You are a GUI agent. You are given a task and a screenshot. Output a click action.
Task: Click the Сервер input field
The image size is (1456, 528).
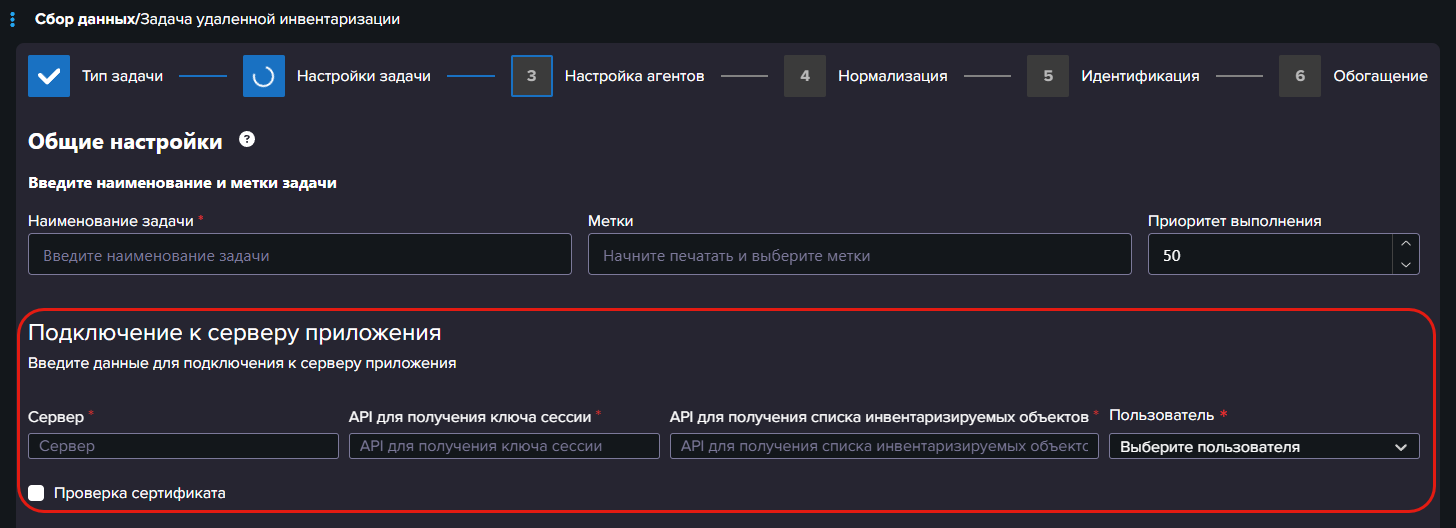point(183,446)
